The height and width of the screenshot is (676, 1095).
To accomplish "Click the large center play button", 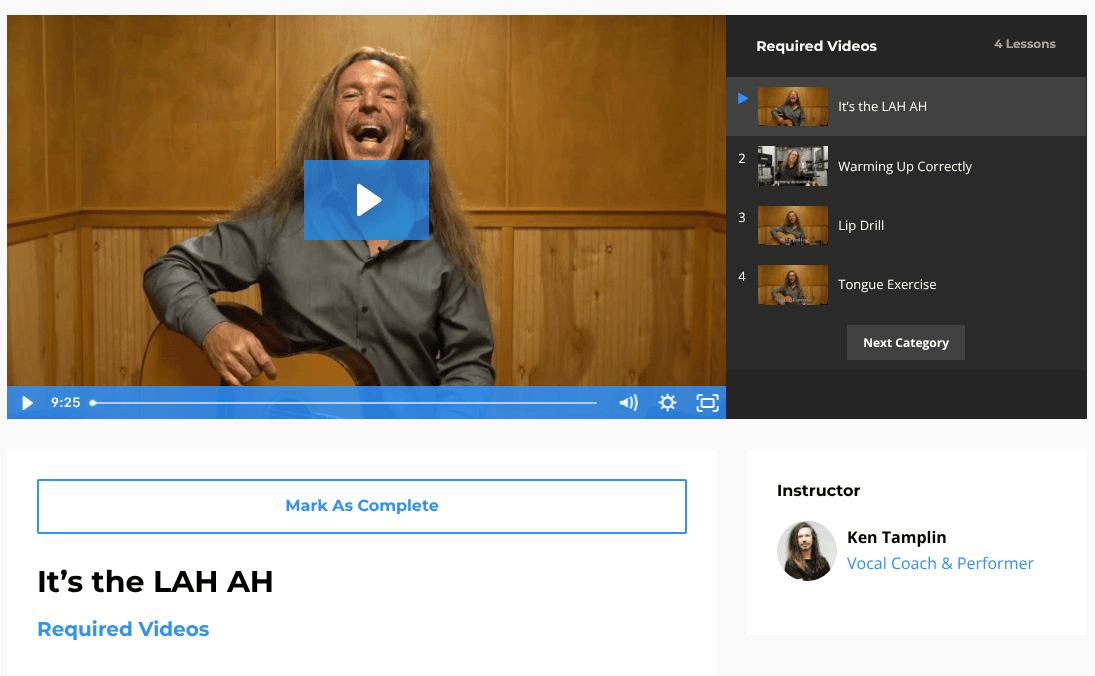I will tap(366, 200).
